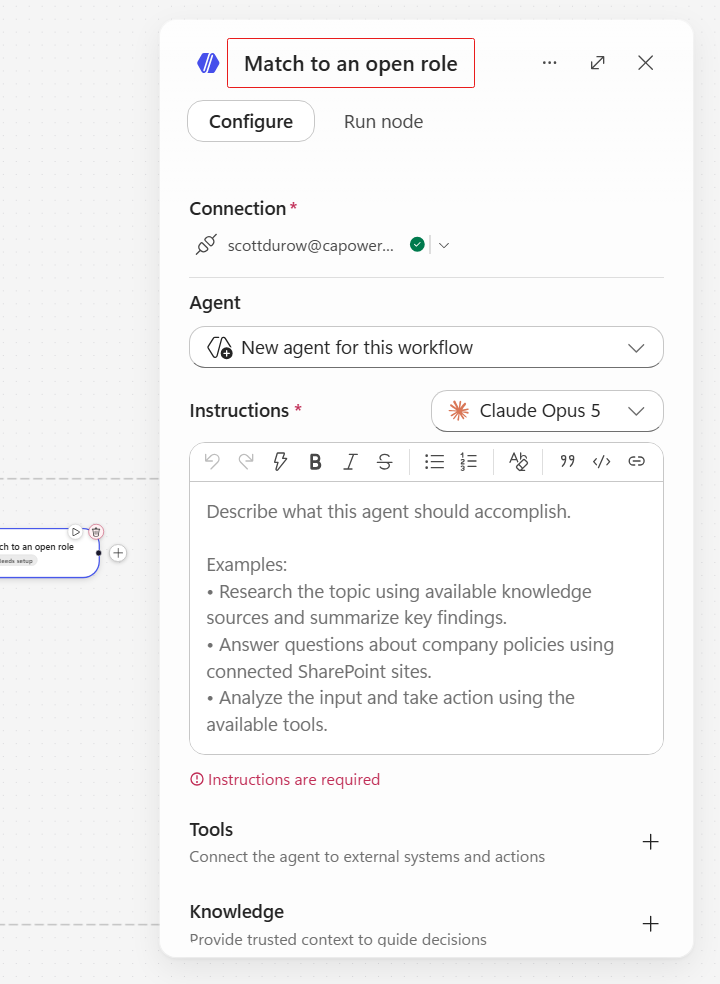Viewport: 720px width, 984px height.
Task: Insert a numbered list
Action: click(x=468, y=462)
